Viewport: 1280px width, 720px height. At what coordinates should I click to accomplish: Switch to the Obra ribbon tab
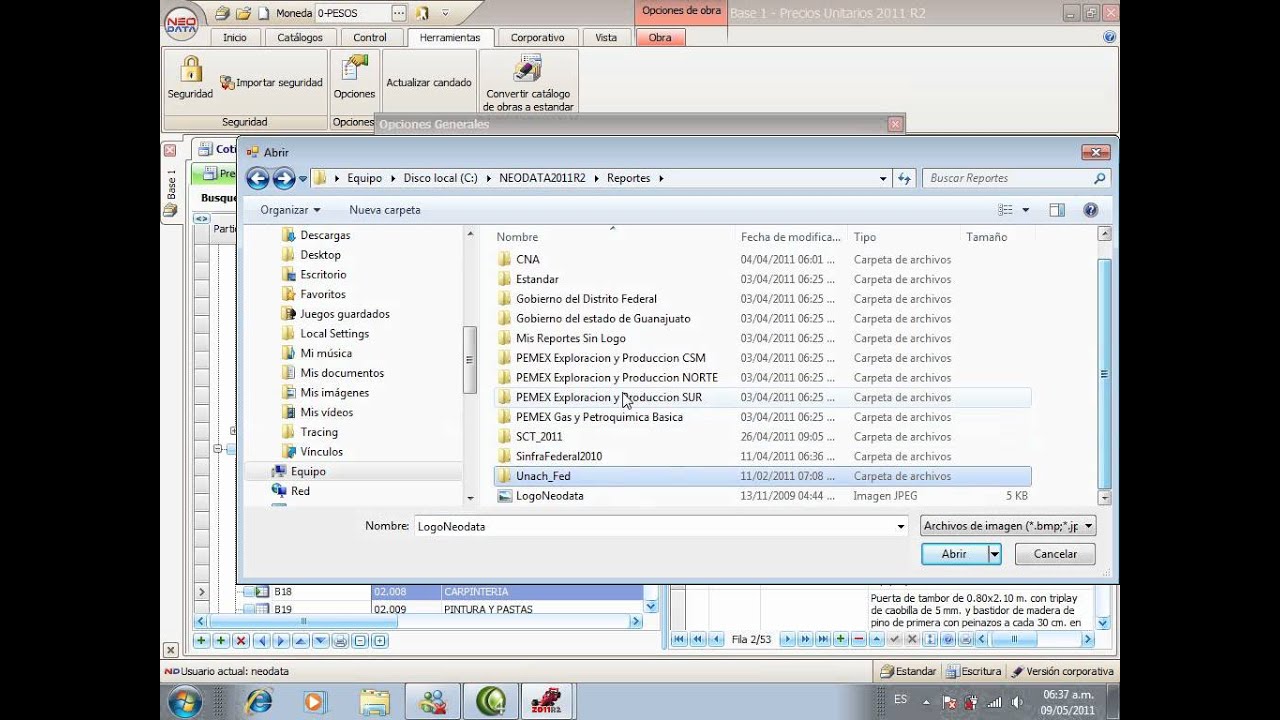click(x=660, y=38)
